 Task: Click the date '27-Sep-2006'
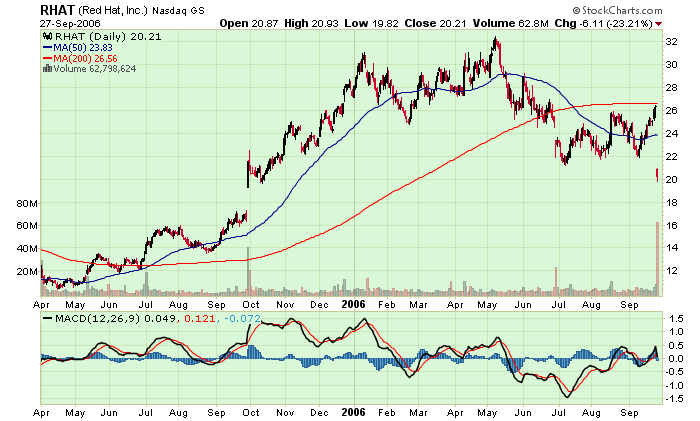(70, 24)
